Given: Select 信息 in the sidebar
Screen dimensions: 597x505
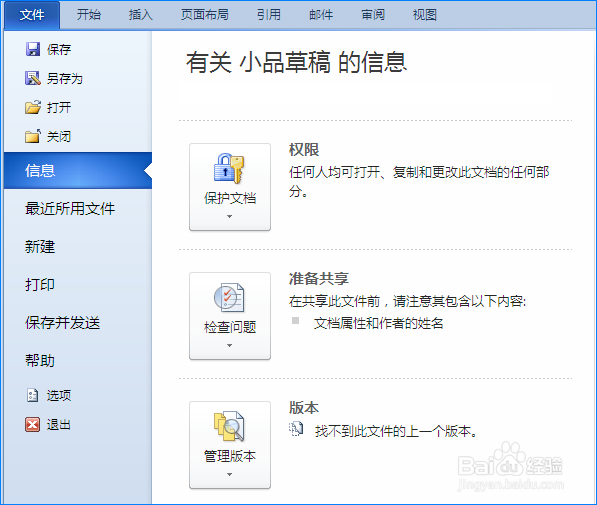Looking at the screenshot, I should pyautogui.click(x=78, y=171).
